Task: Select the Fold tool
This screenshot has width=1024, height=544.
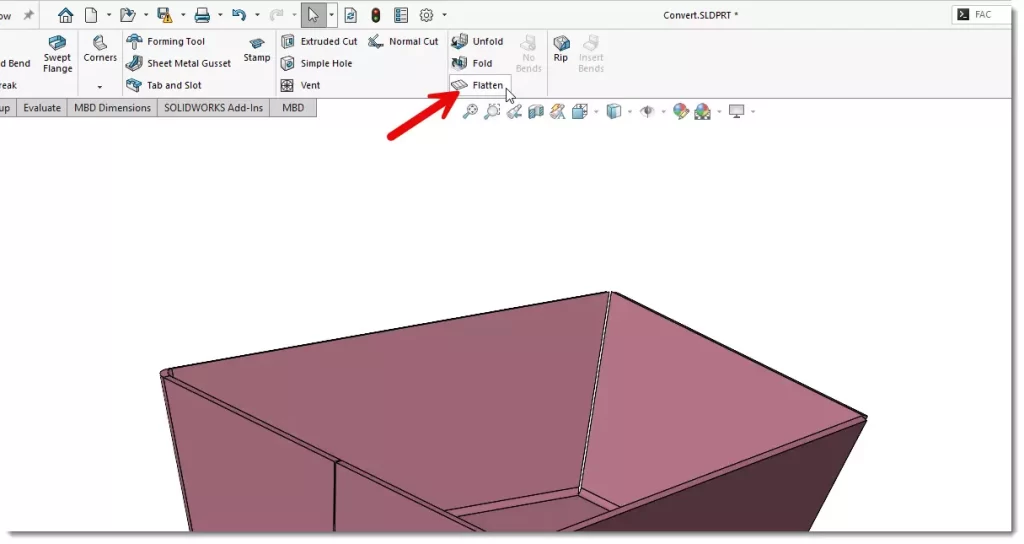Action: tap(473, 64)
